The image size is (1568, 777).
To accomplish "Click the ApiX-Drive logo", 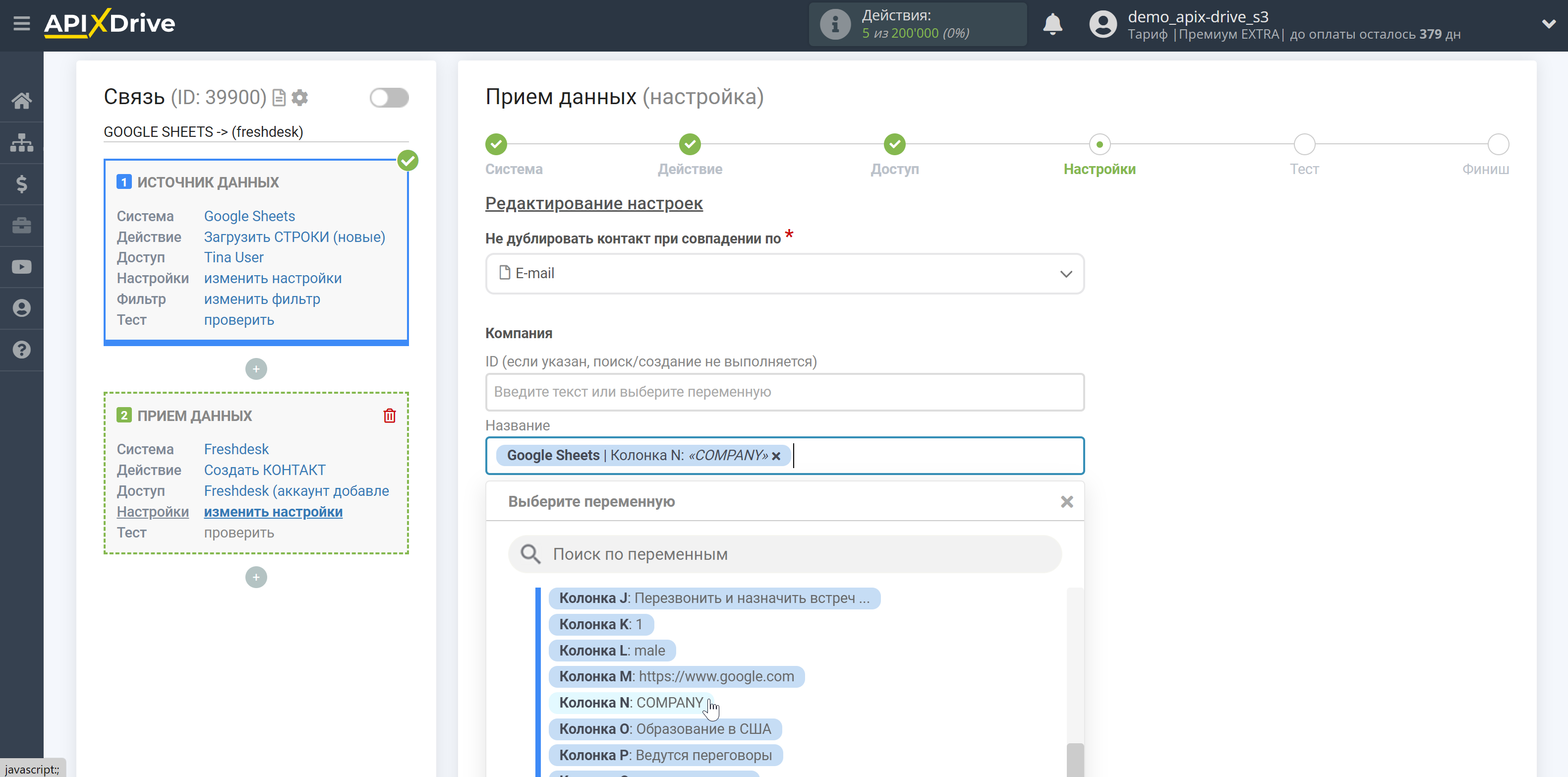I will coord(110,24).
